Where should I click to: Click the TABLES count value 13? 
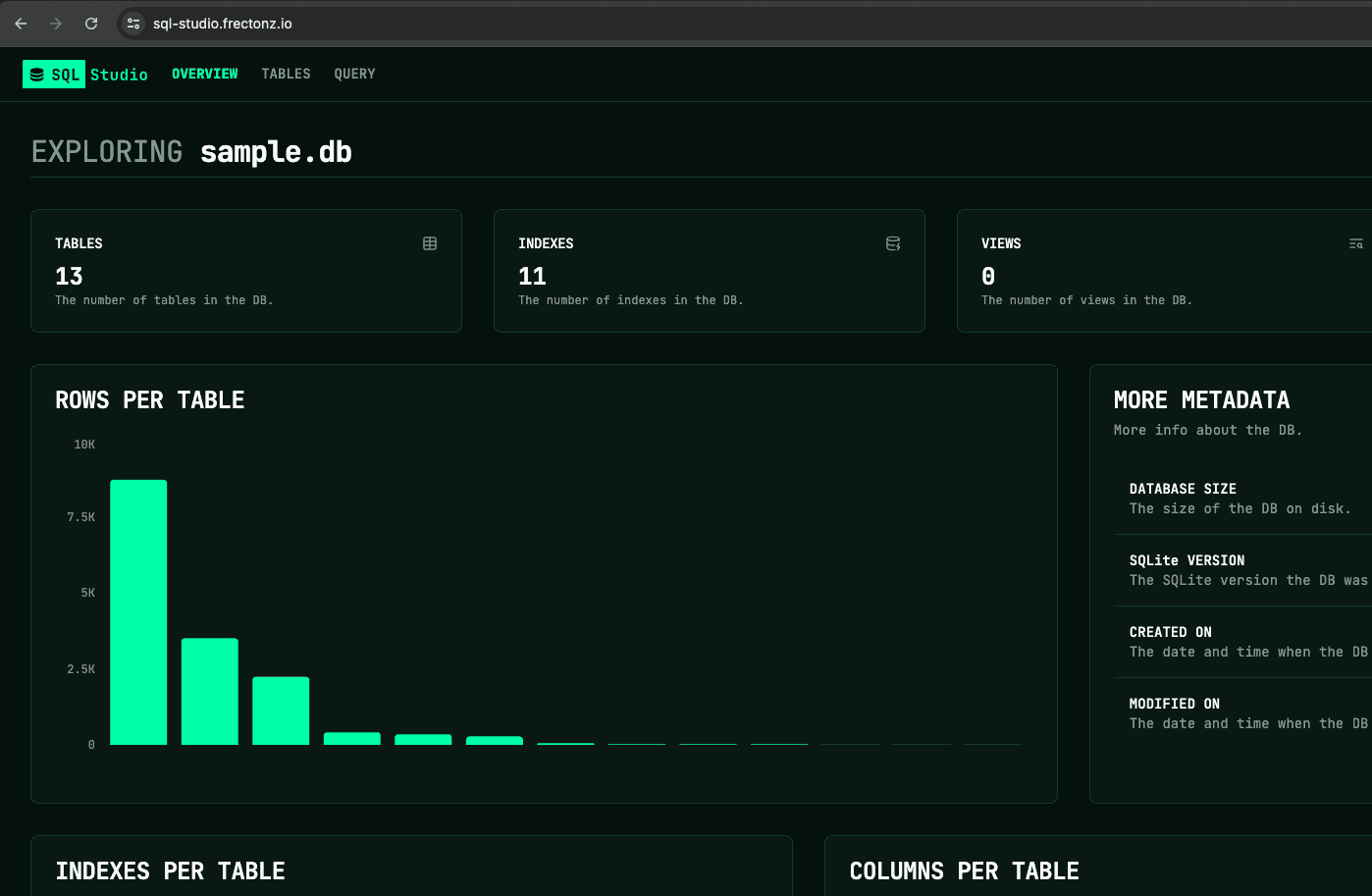(x=69, y=276)
